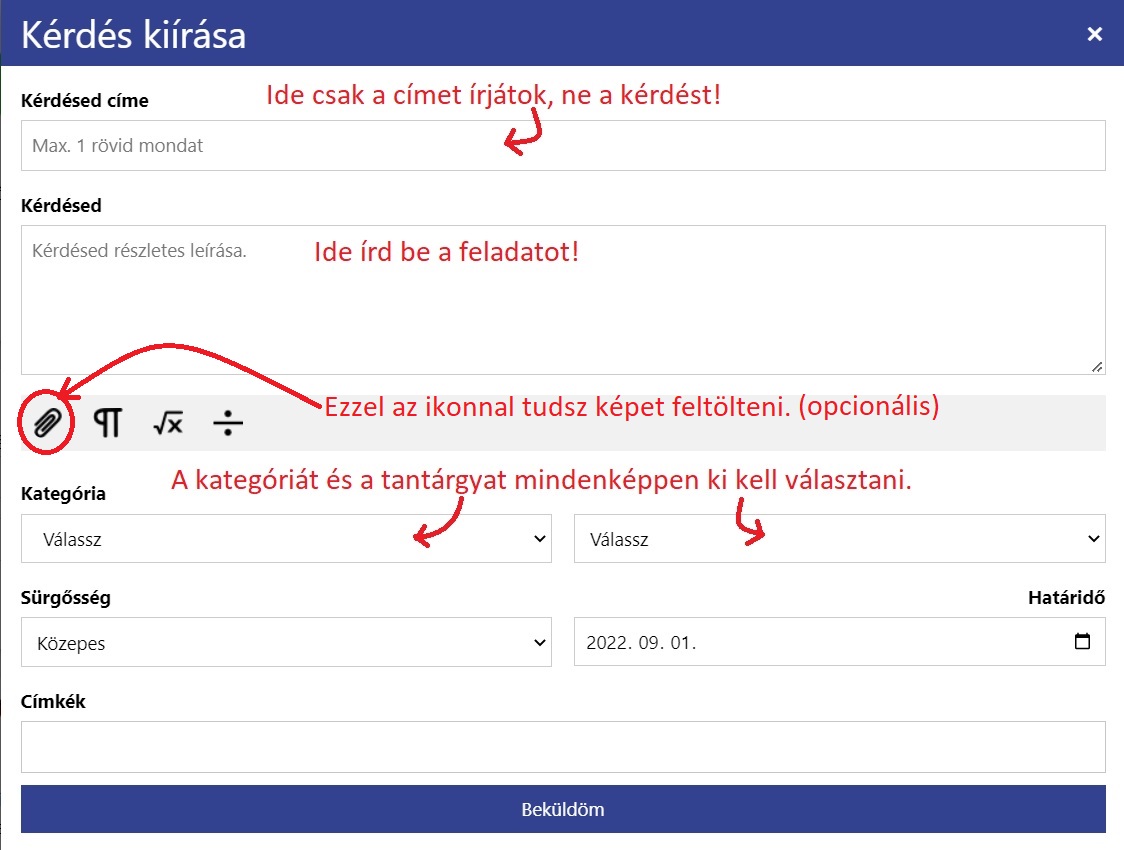Click the Határidő label

(x=1066, y=598)
